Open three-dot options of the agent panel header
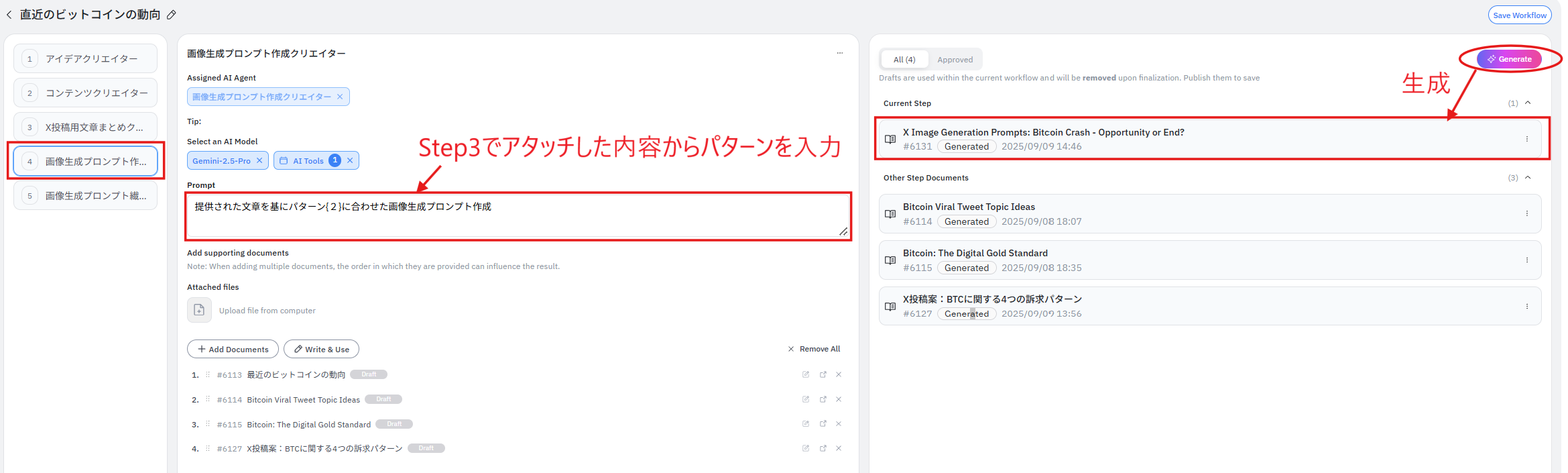Image resolution: width=1568 pixels, height=473 pixels. (x=839, y=53)
